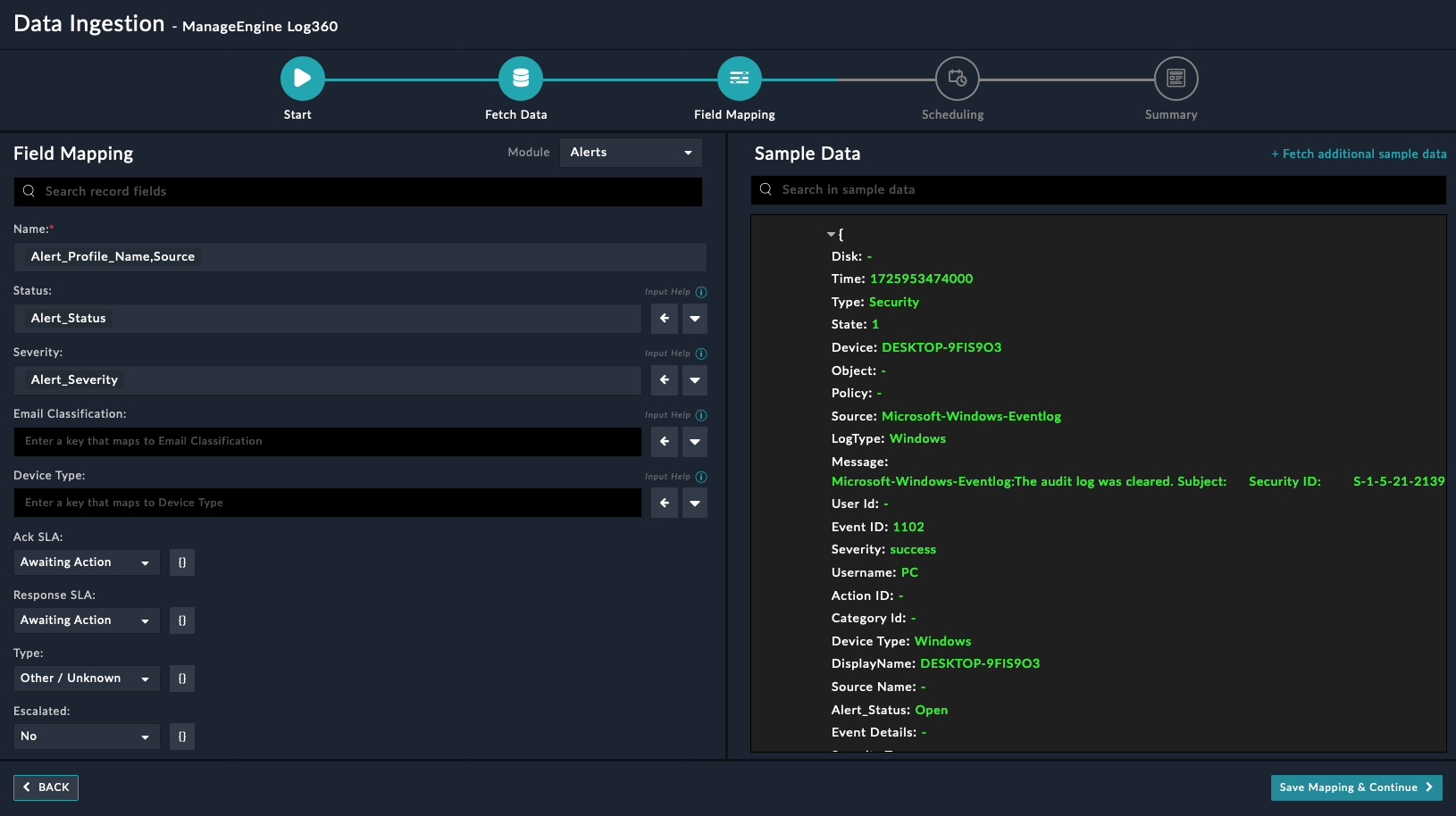This screenshot has height=816, width=1456.
Task: Click Fetch additional sample data link
Action: tap(1358, 154)
